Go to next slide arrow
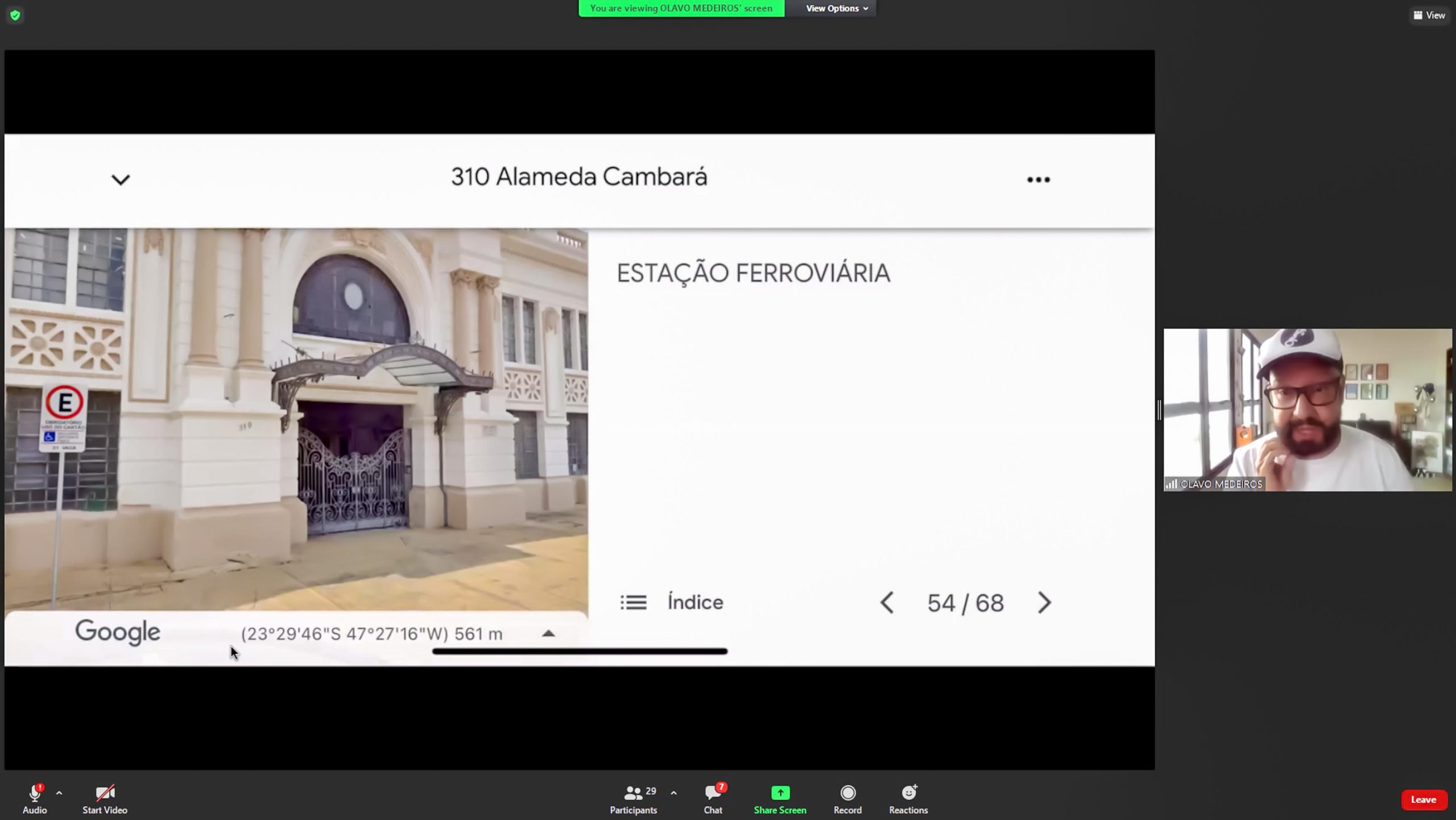The width and height of the screenshot is (1456, 820). coord(1044,603)
